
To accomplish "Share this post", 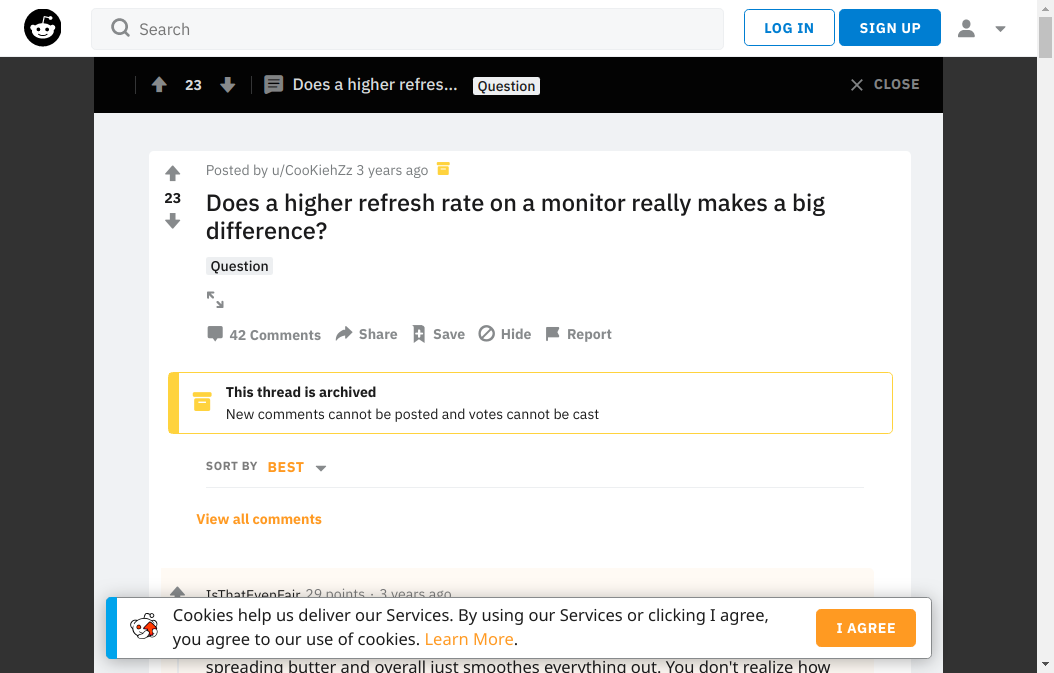I will tap(366, 334).
